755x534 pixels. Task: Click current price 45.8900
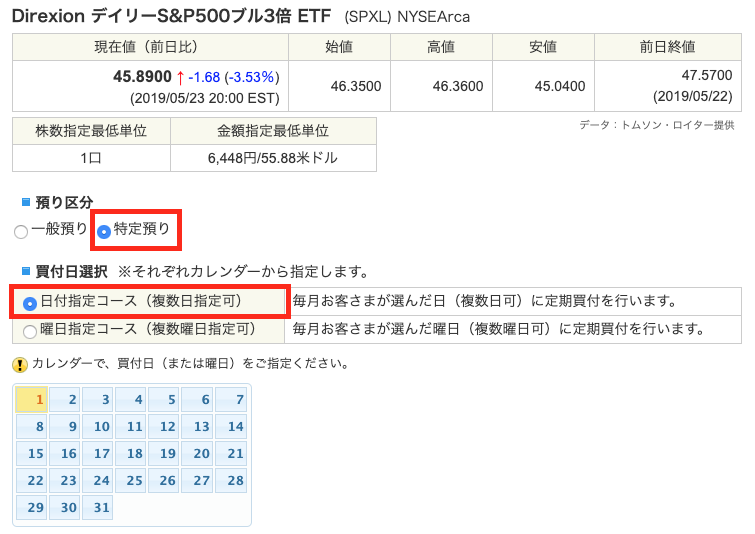[142, 77]
